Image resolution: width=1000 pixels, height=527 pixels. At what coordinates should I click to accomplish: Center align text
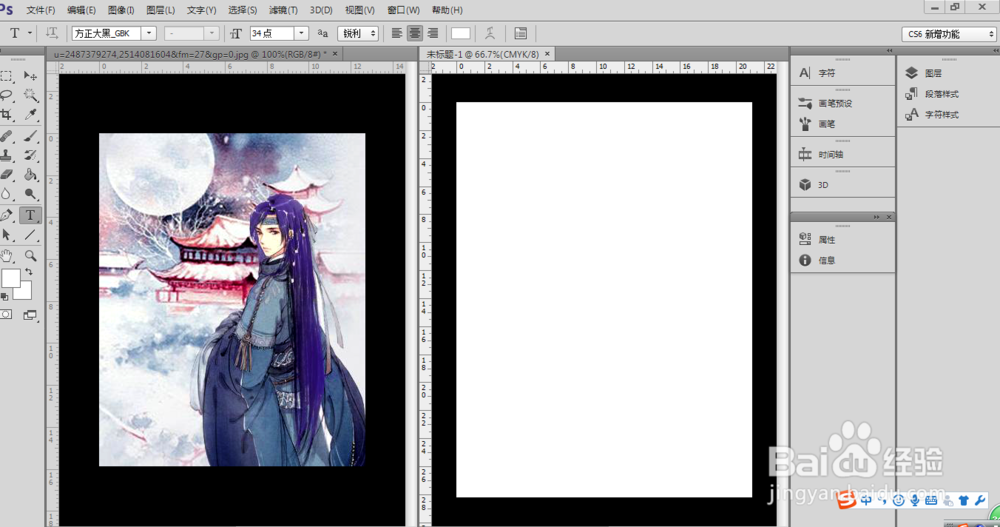tap(415, 33)
